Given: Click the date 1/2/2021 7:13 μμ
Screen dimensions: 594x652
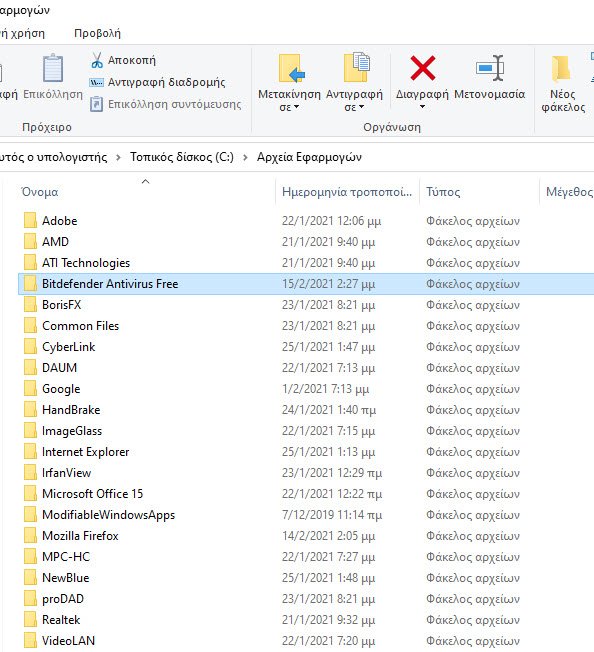Looking at the screenshot, I should pyautogui.click(x=325, y=389).
